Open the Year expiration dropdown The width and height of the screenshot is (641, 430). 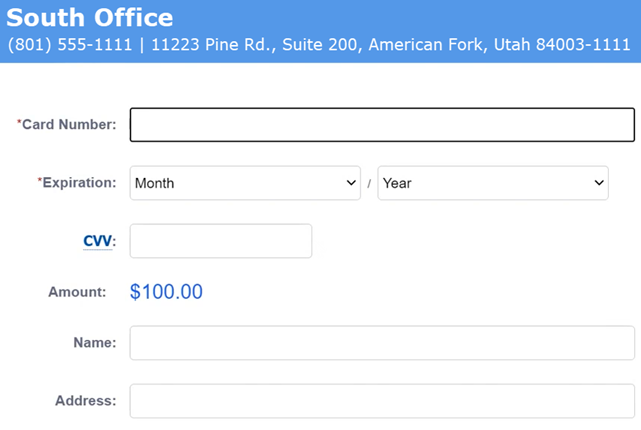pyautogui.click(x=492, y=183)
